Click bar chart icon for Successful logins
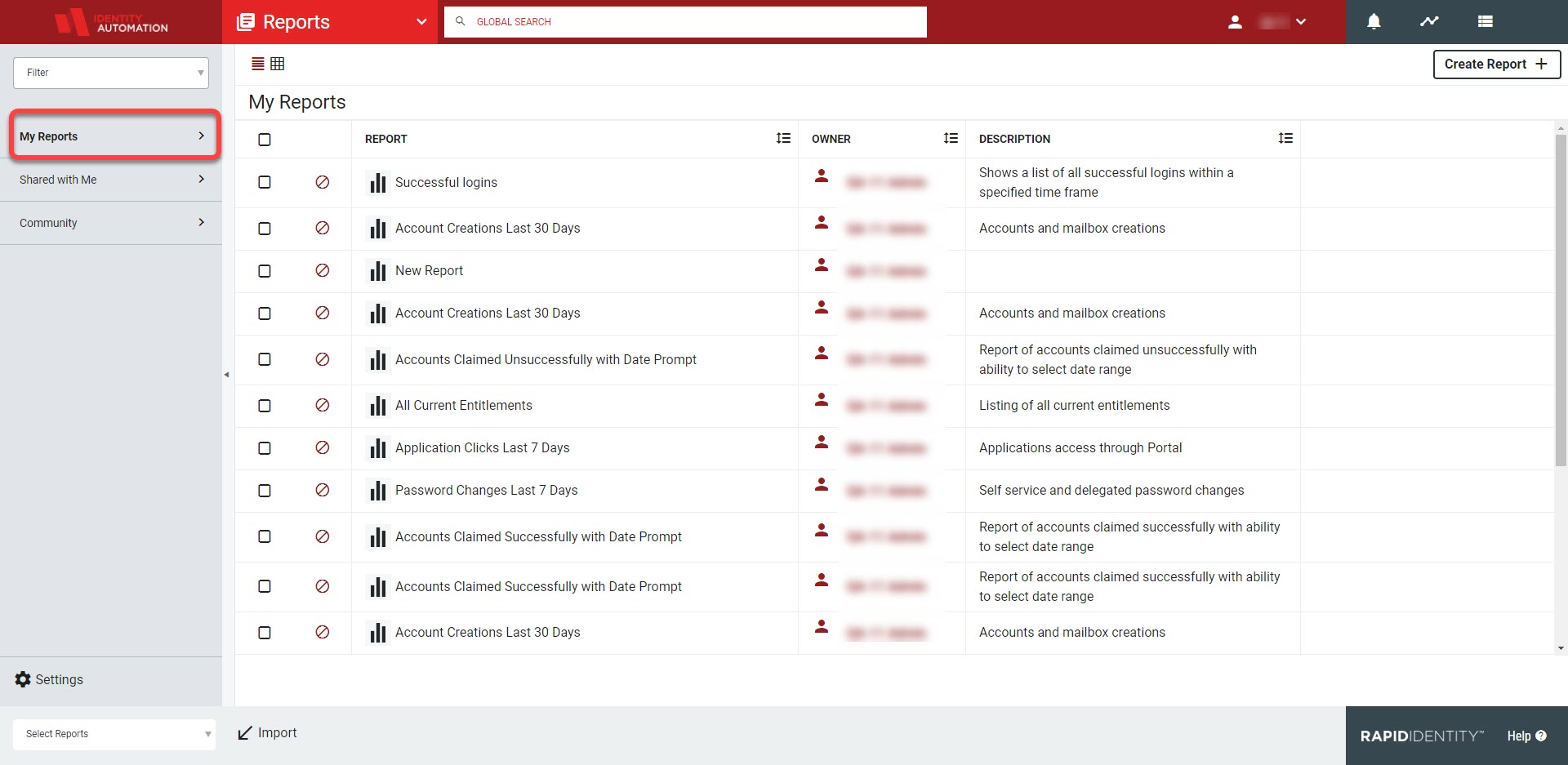 pyautogui.click(x=377, y=183)
